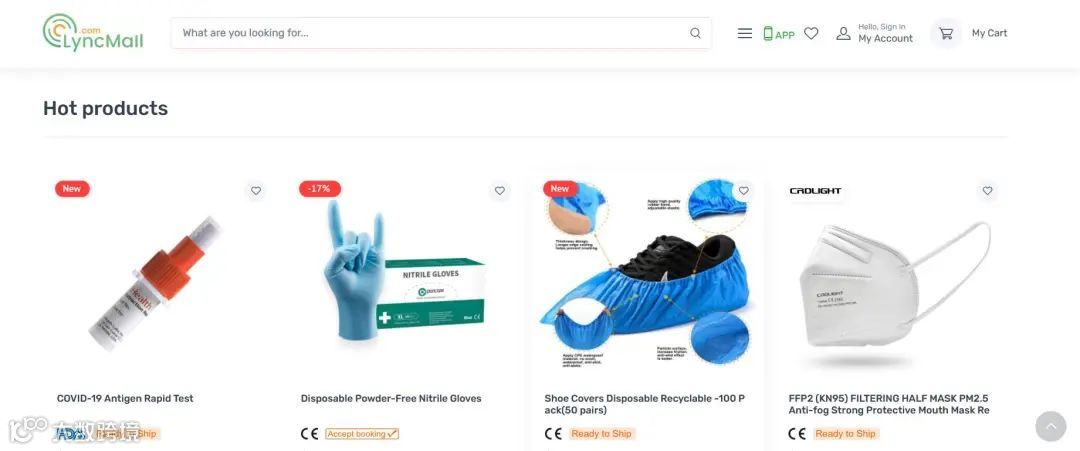Click the scroll-to-top arrow button

pos(1050,426)
